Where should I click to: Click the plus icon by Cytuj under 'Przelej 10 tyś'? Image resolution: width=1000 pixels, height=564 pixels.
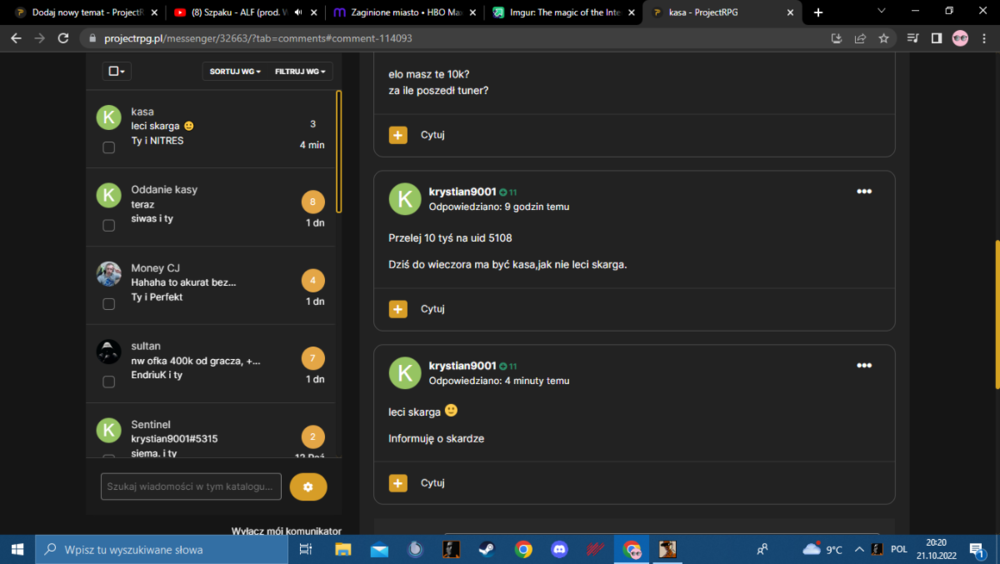tap(398, 309)
